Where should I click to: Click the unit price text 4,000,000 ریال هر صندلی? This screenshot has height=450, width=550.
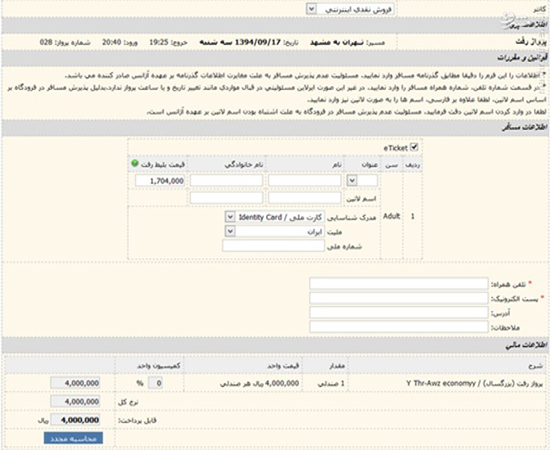coord(260,383)
